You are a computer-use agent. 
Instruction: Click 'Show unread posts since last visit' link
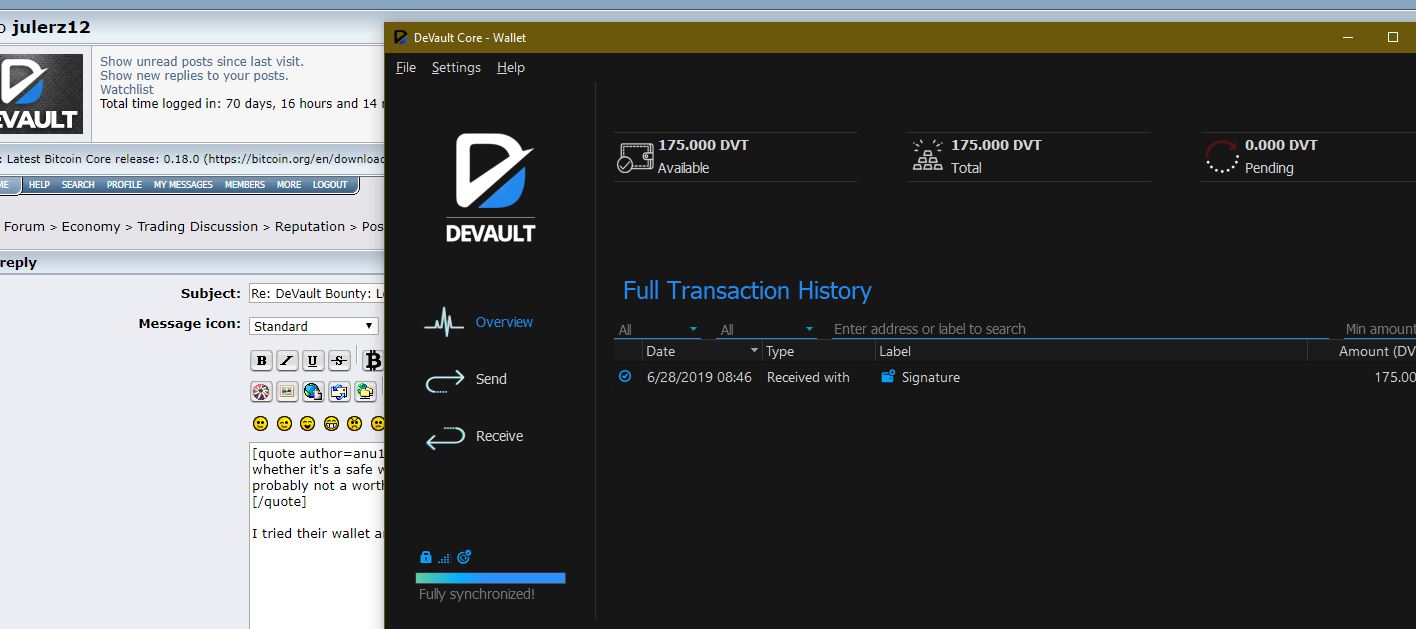[202, 62]
